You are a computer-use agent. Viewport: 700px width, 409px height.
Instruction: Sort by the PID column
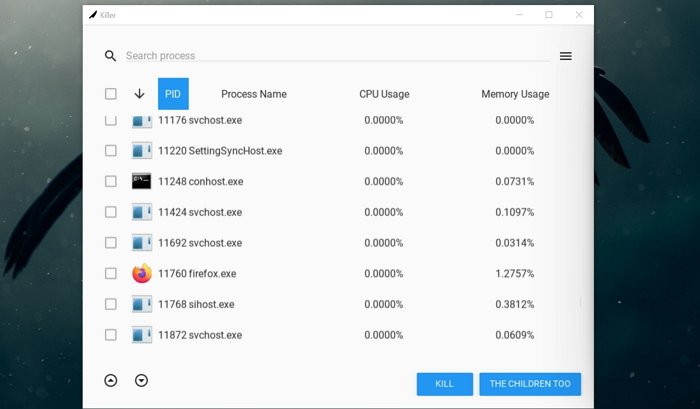pyautogui.click(x=173, y=94)
